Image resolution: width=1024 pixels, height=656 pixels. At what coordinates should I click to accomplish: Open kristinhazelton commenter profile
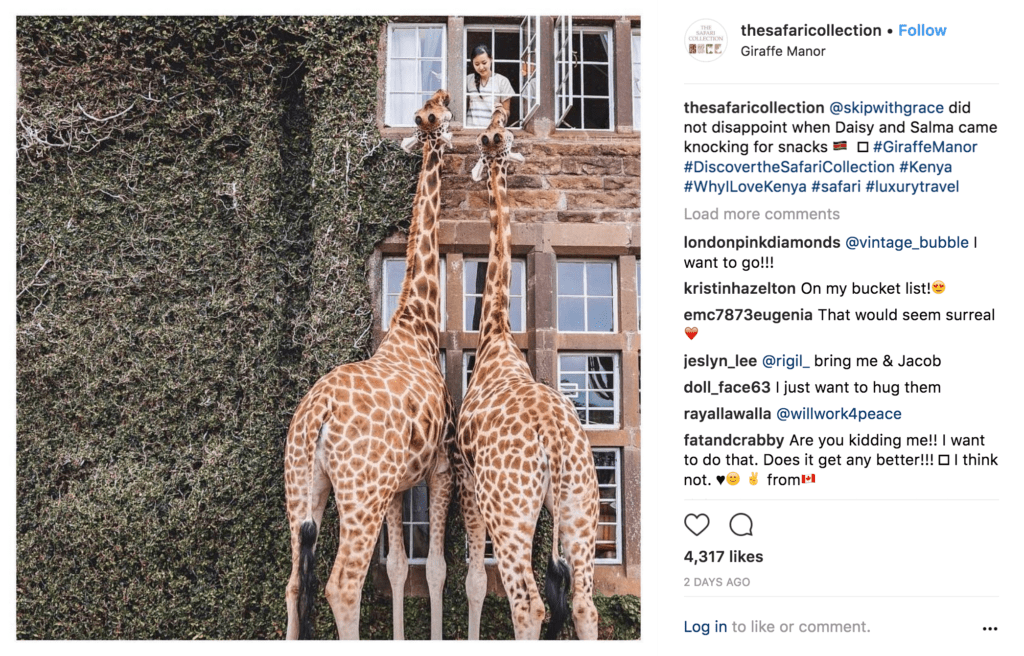pyautogui.click(x=740, y=288)
